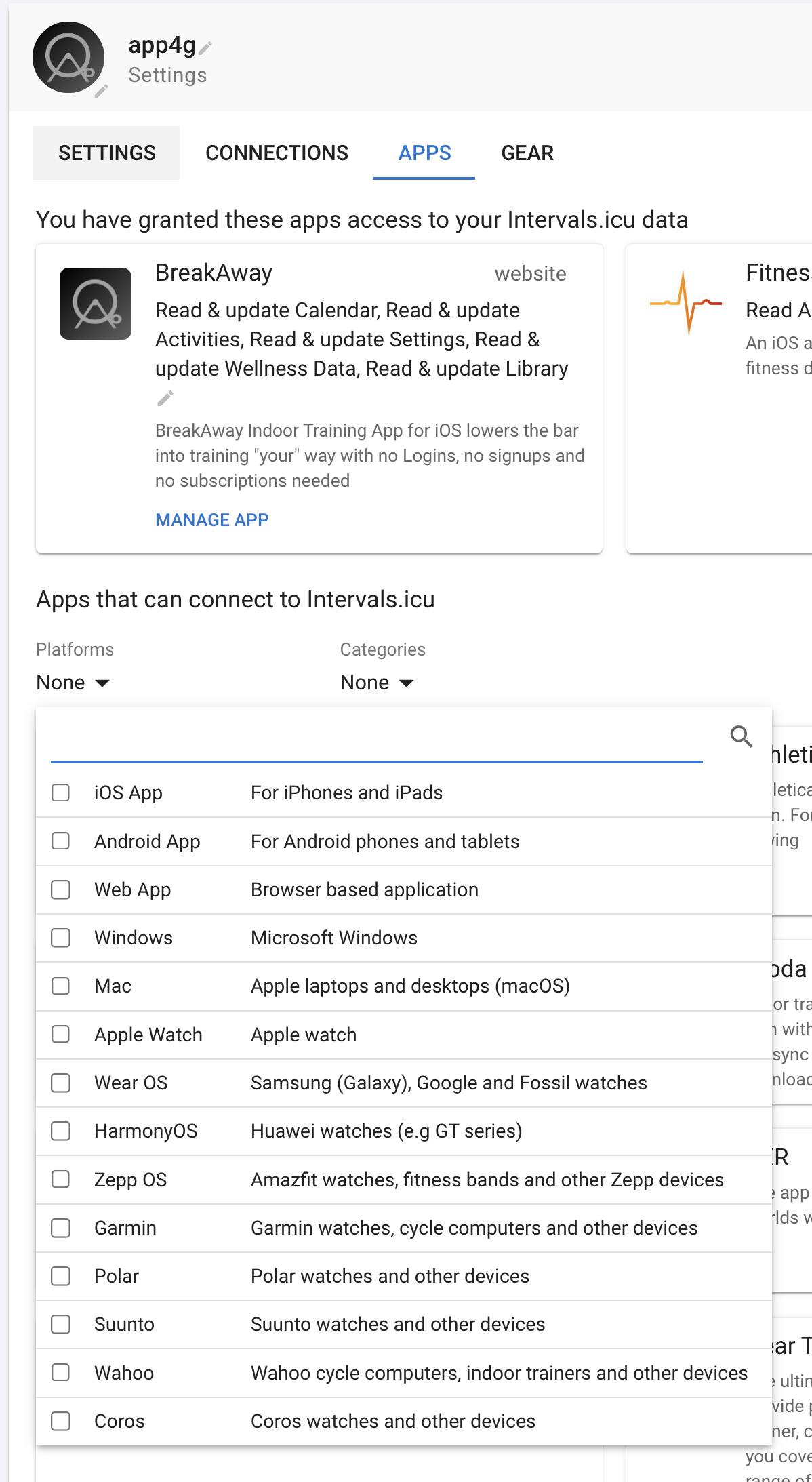Click the Manage App link
812x1482 pixels.
(x=212, y=520)
